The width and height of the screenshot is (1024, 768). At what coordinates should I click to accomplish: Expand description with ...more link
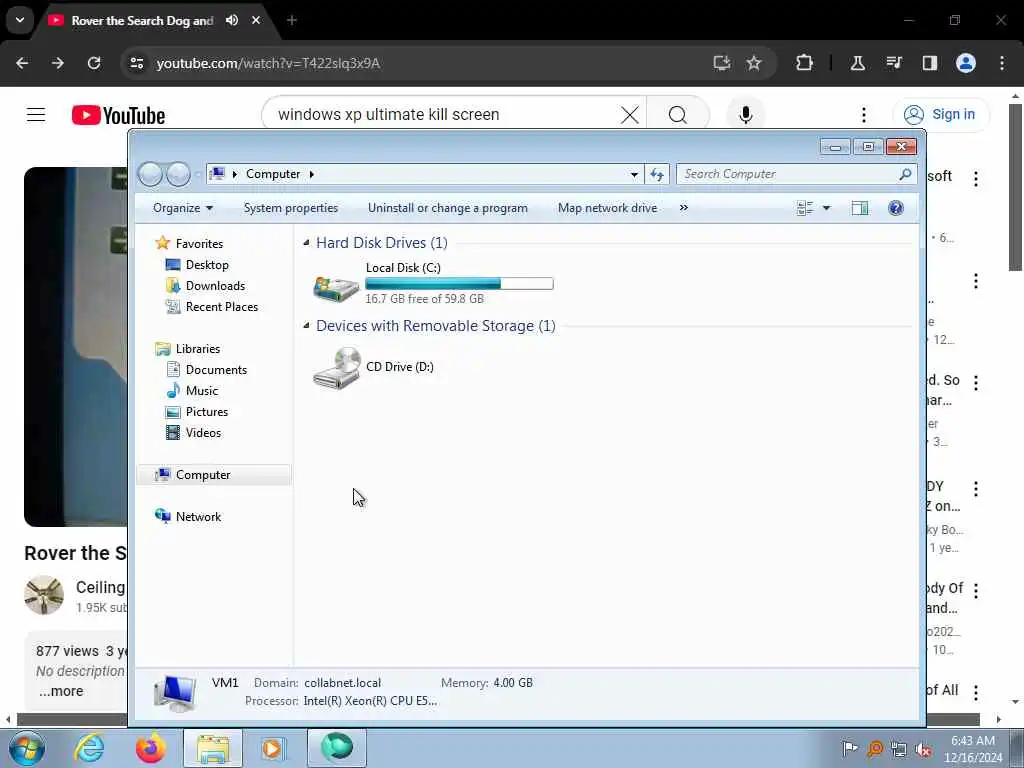(61, 691)
